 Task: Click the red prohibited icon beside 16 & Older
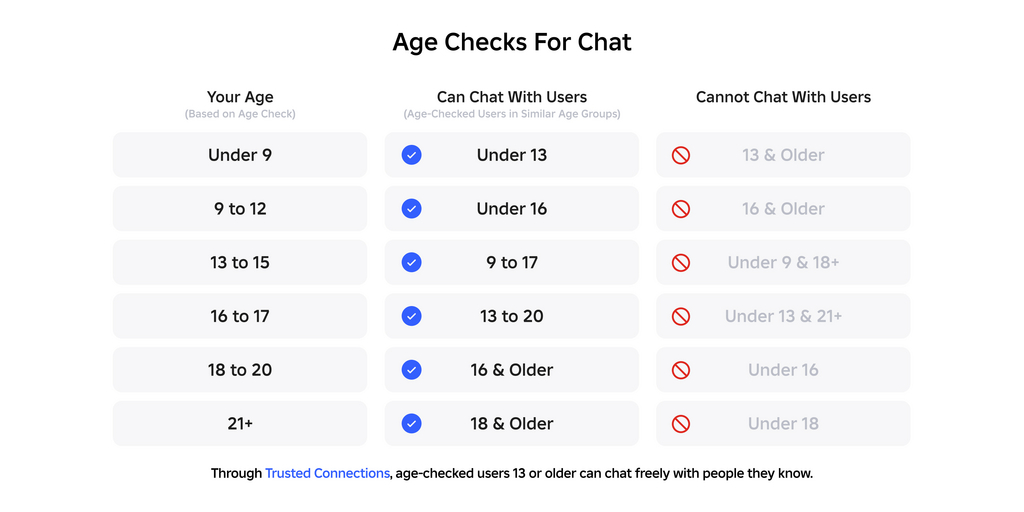(681, 209)
